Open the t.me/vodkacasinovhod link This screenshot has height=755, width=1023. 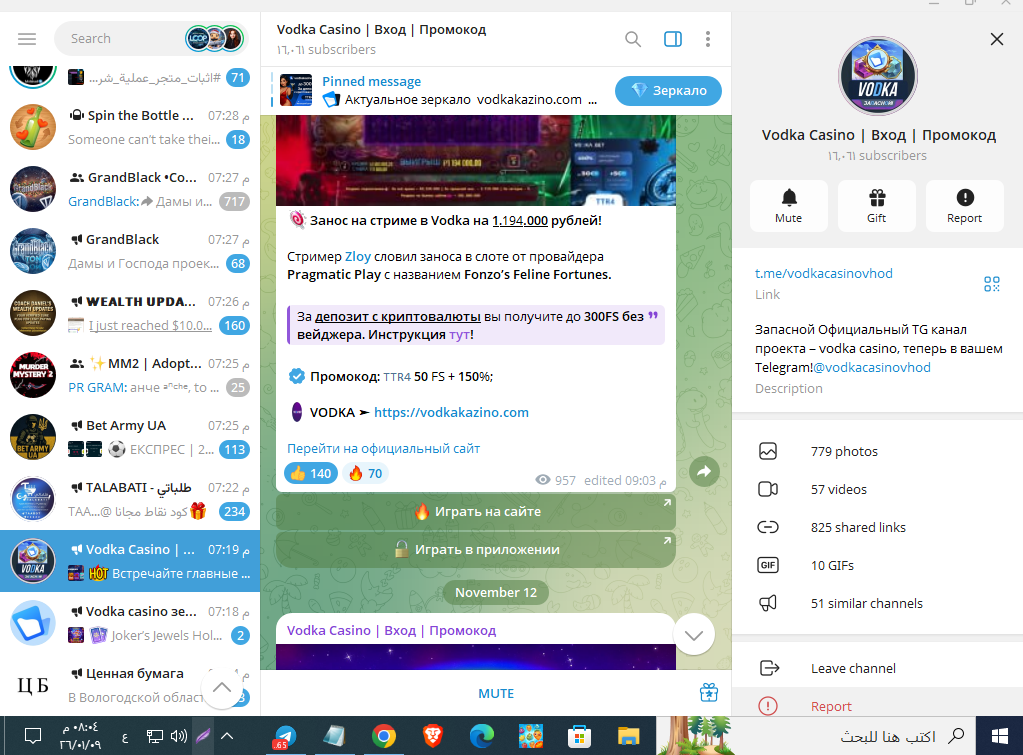point(823,273)
